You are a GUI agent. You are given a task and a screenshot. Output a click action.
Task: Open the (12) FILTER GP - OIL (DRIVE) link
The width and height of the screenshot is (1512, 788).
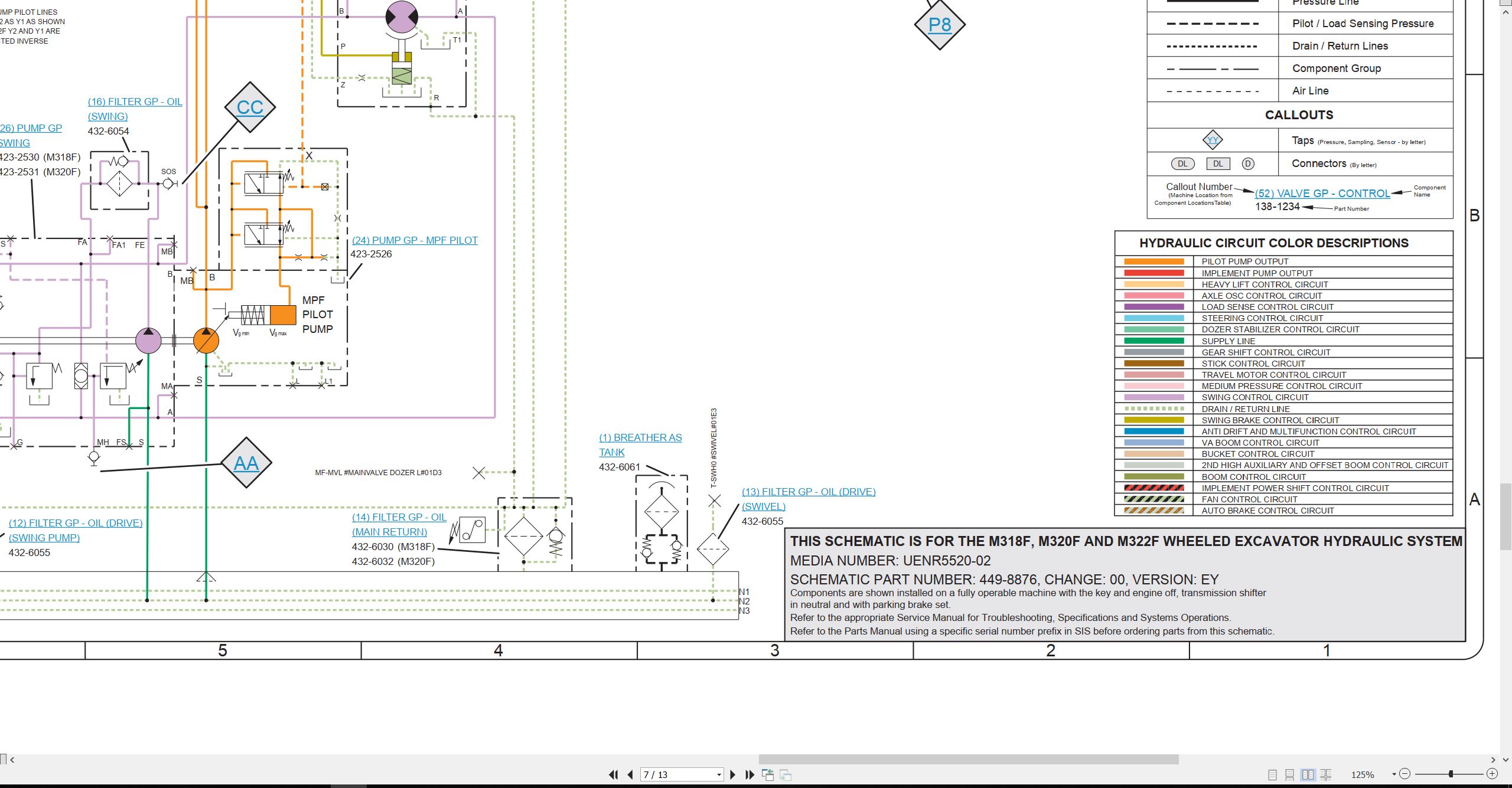click(76, 523)
